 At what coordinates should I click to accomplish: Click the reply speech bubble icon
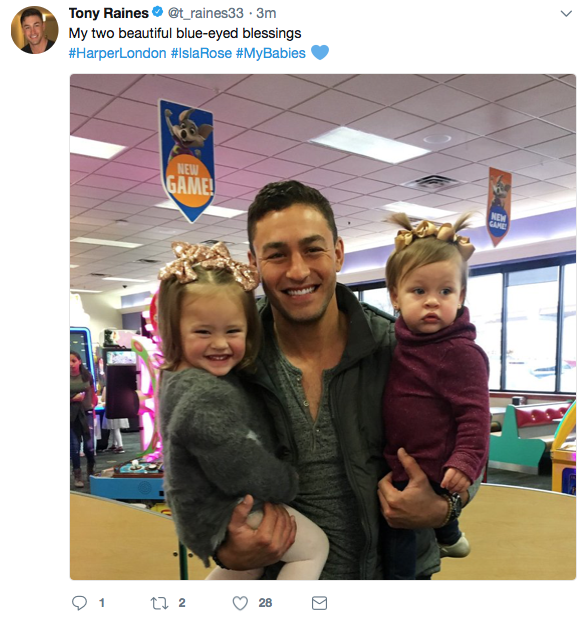click(x=79, y=603)
